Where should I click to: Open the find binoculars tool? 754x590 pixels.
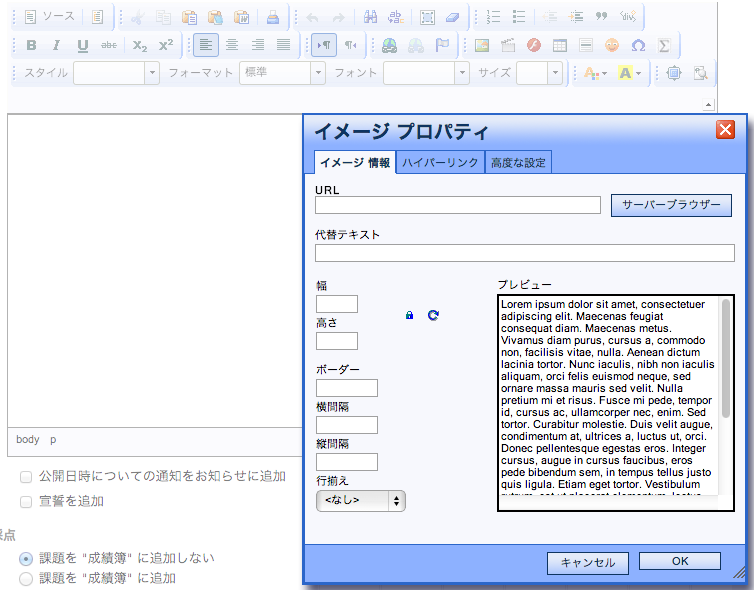point(370,17)
